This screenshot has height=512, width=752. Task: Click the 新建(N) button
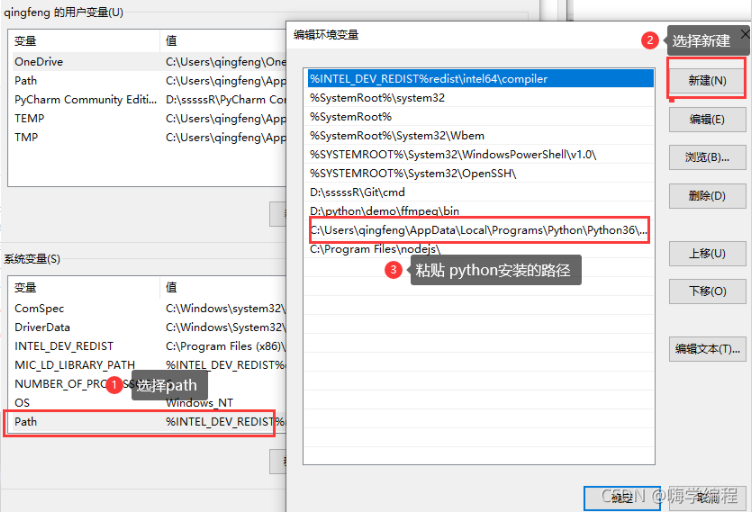(x=707, y=81)
